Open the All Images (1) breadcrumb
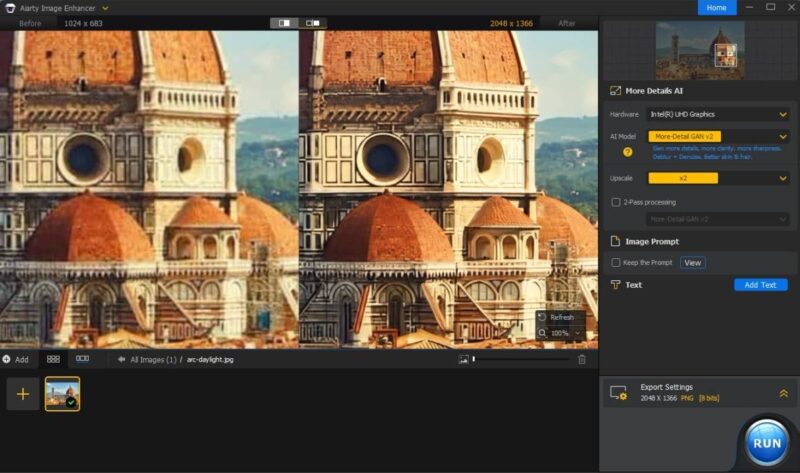Viewport: 800px width, 473px height. (153, 360)
